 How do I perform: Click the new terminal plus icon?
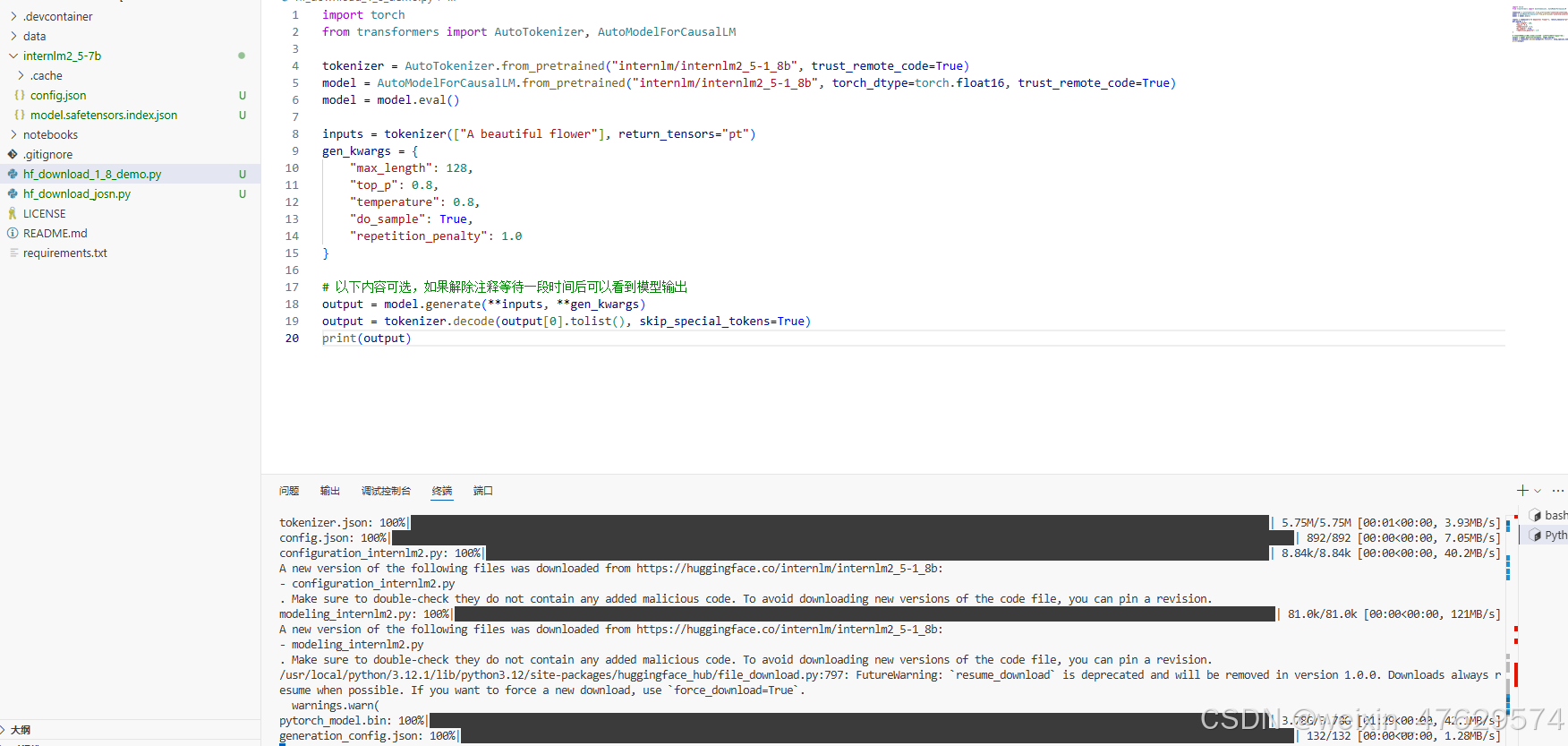coord(1522,491)
